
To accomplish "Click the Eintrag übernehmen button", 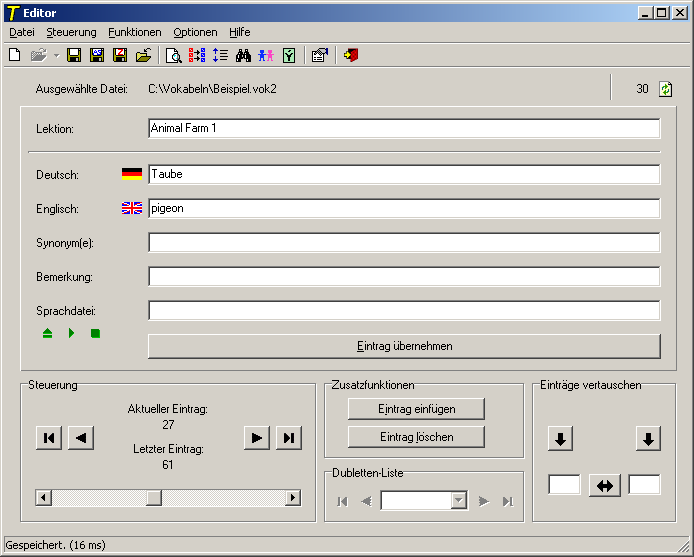I will click(x=404, y=346).
